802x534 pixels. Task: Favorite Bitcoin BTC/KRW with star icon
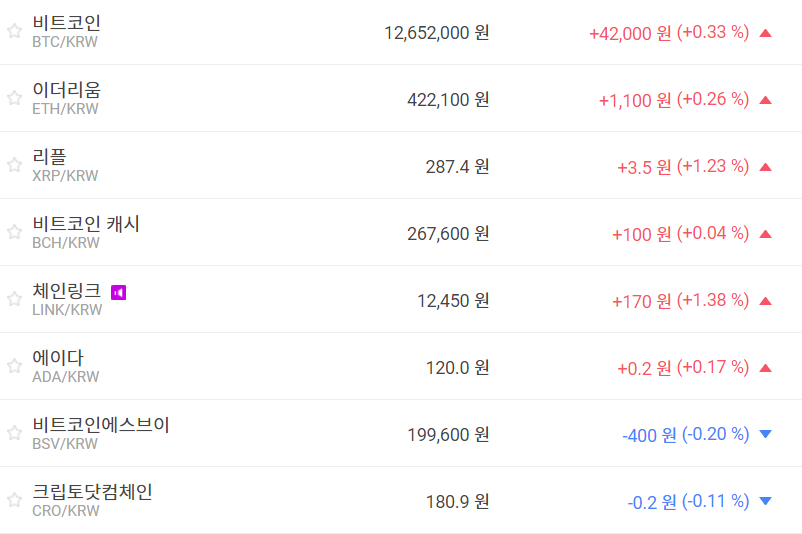point(14,31)
